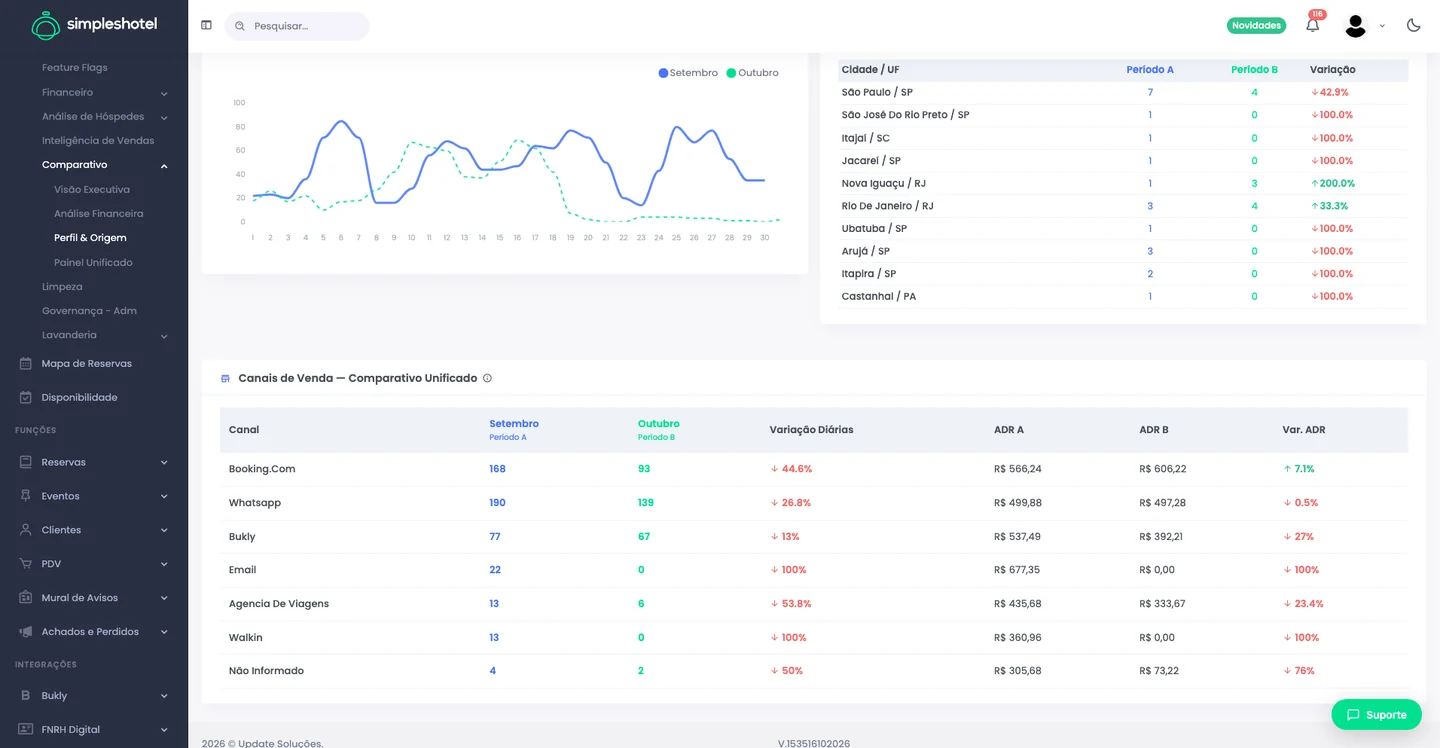
Task: Click the Eventos sidebar icon
Action: (x=26, y=496)
